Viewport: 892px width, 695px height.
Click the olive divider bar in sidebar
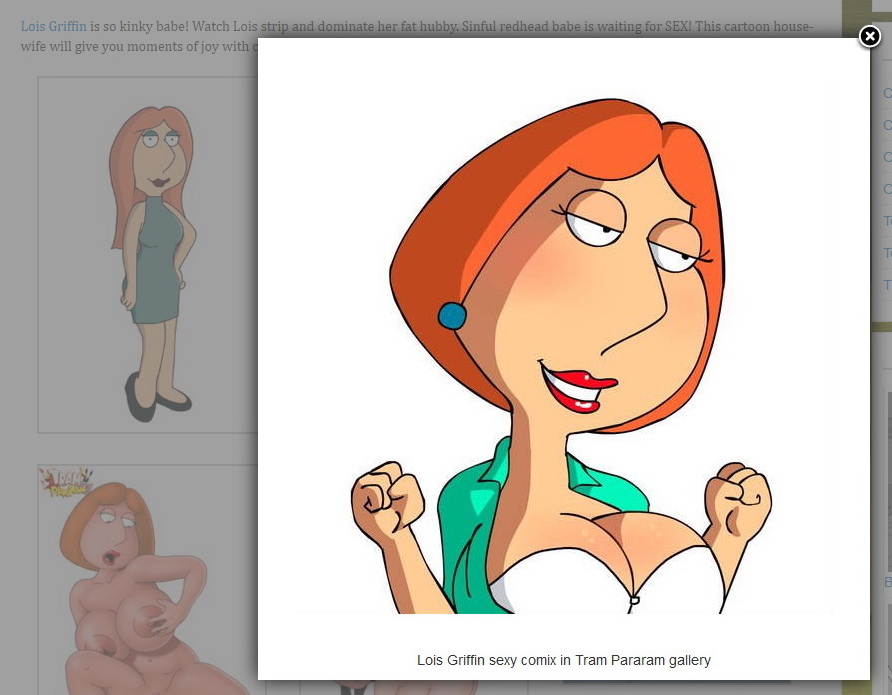880,327
